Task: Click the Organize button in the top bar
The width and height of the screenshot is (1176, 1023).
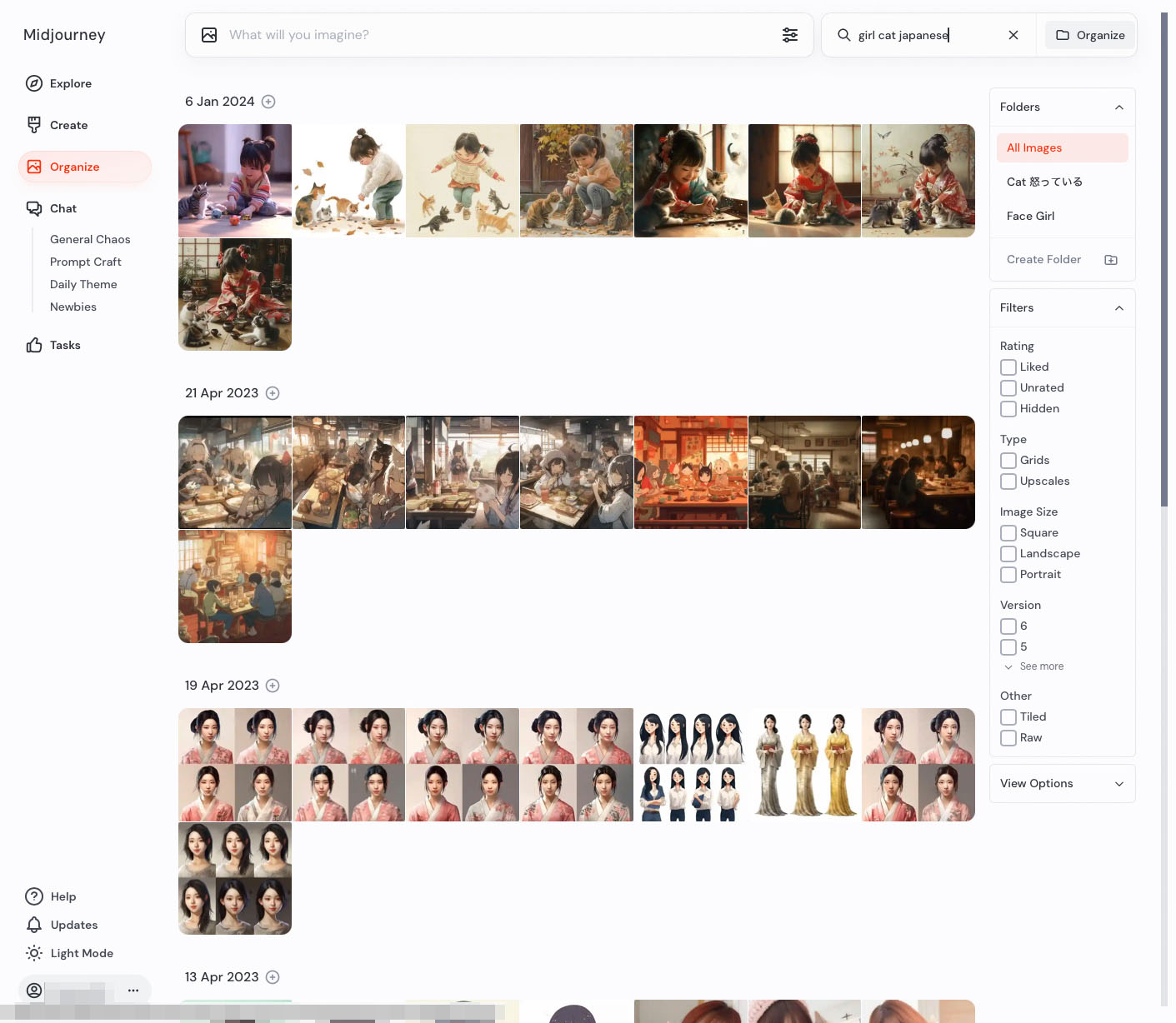Action: (1090, 35)
